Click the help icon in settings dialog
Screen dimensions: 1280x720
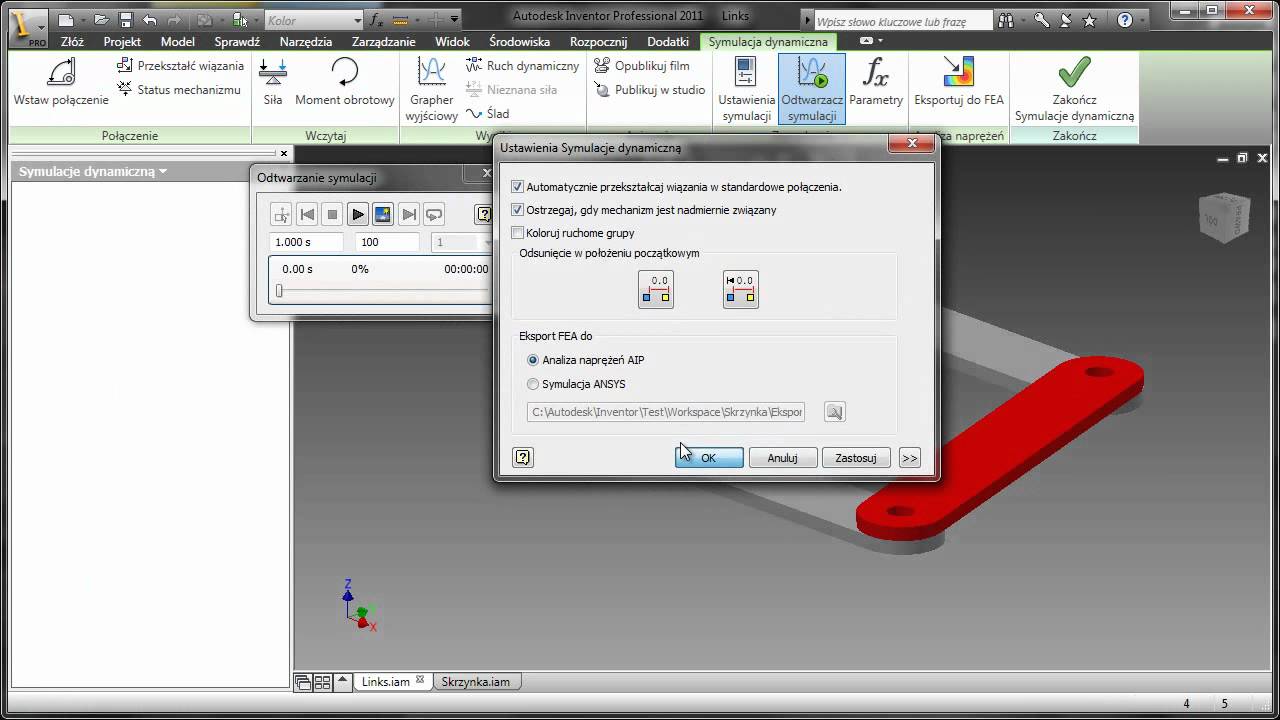pos(522,458)
